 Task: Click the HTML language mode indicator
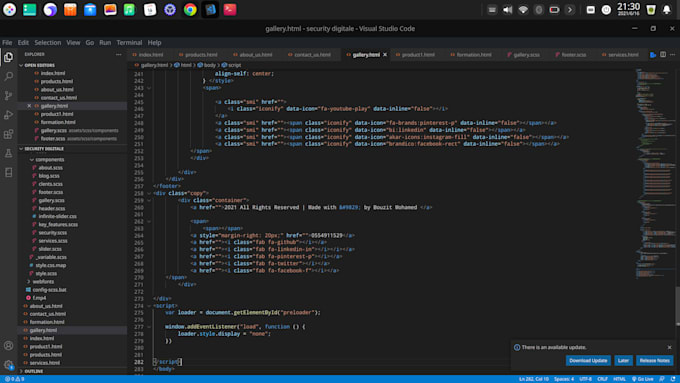pyautogui.click(x=619, y=379)
